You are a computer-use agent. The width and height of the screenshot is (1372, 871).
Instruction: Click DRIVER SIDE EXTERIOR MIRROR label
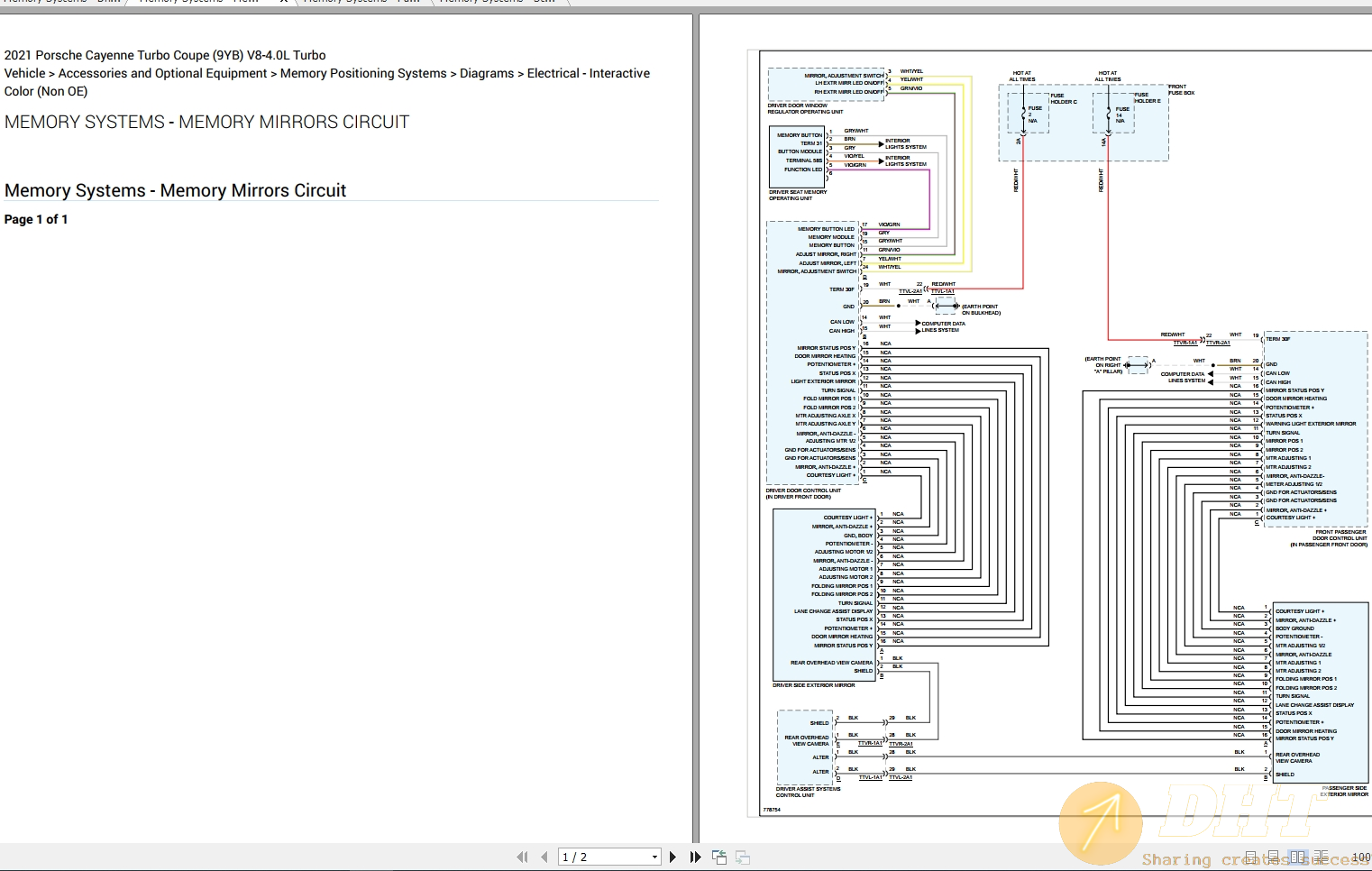click(x=813, y=685)
